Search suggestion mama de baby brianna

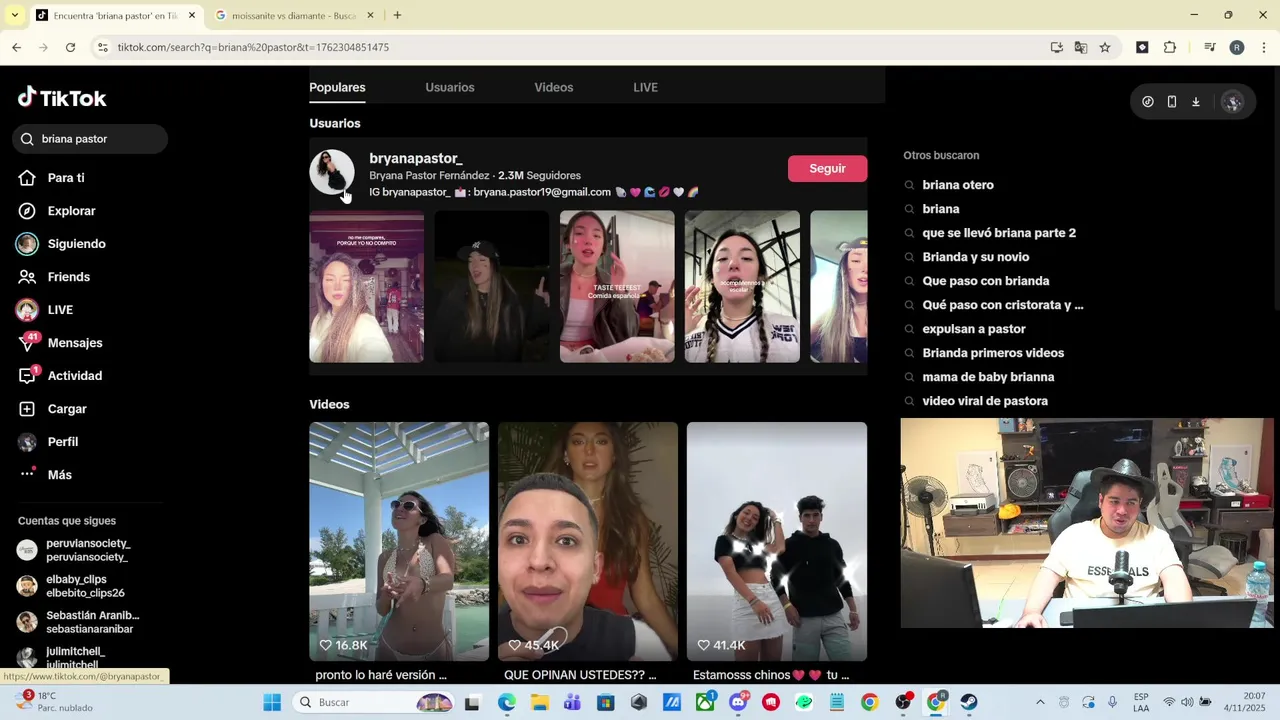point(988,377)
